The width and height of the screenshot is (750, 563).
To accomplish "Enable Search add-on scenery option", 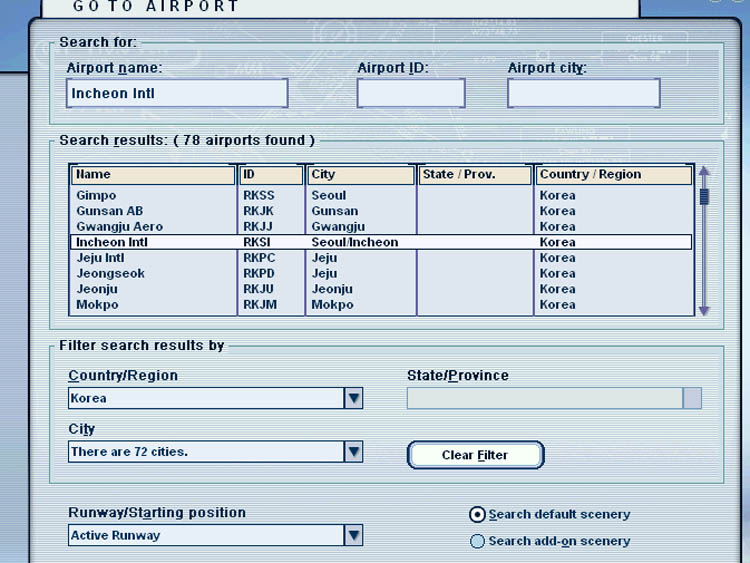I will point(478,541).
